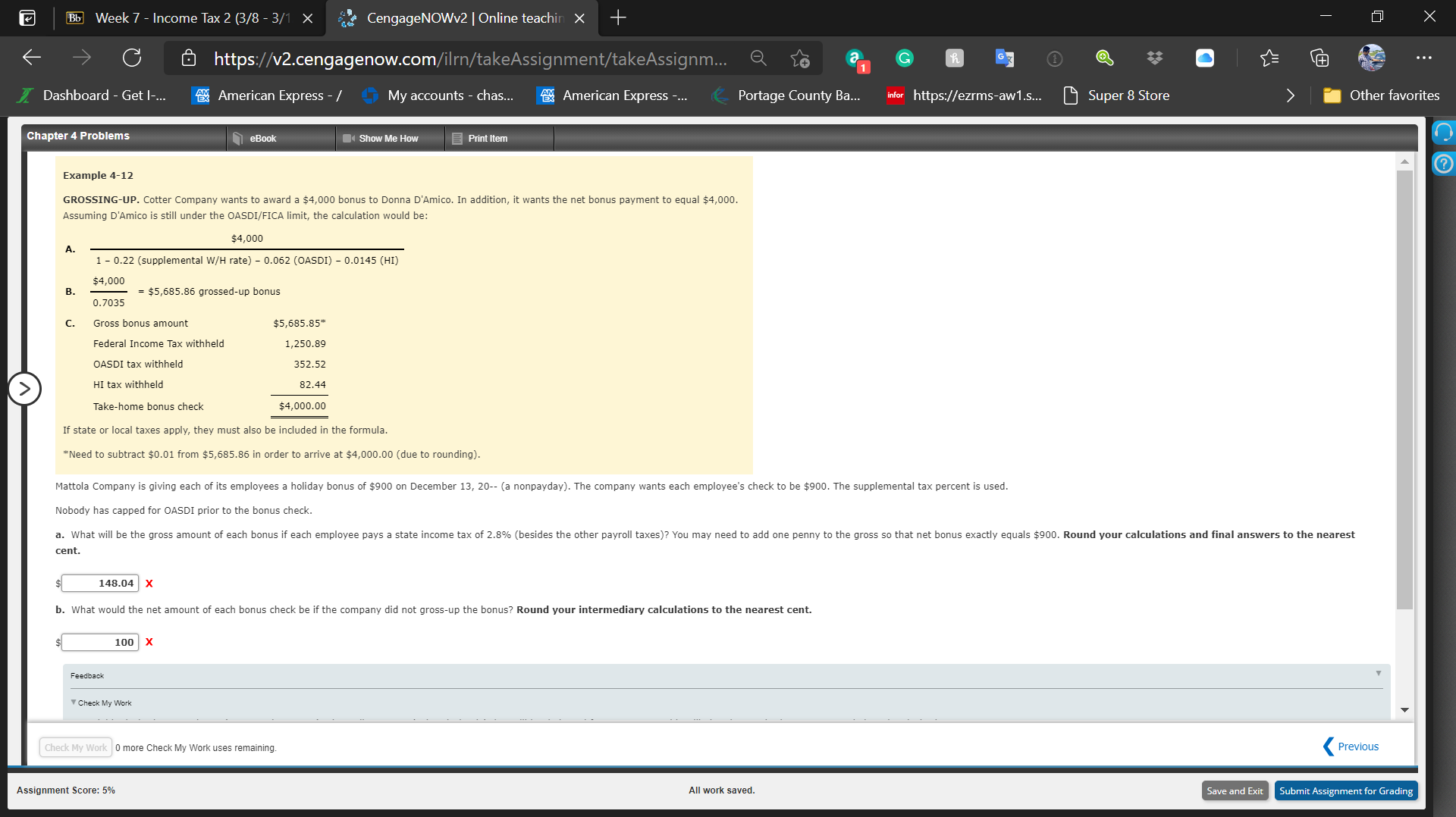Submit Assignment for Grading
The image size is (1456, 817).
tap(1345, 790)
